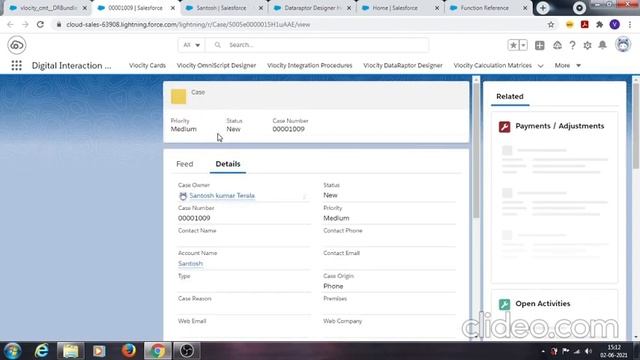The image size is (640, 360).
Task: Switch to the Function Reference browser tab
Action: [x=484, y=8]
